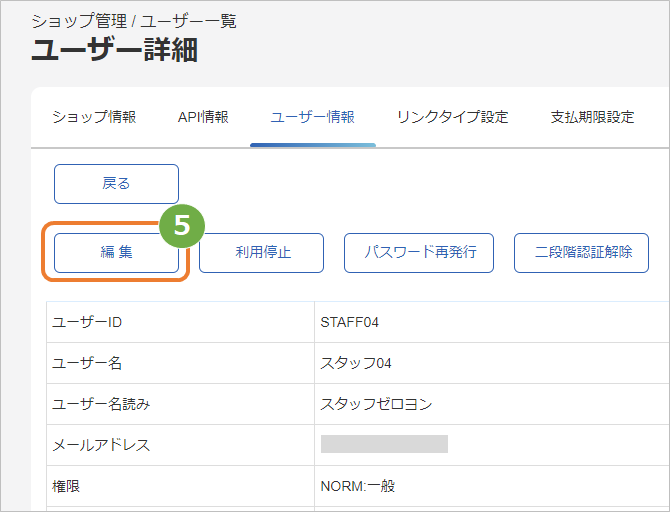Select the スタッフゼロヨン reading value
Image resolution: width=670 pixels, height=512 pixels.
coord(376,404)
